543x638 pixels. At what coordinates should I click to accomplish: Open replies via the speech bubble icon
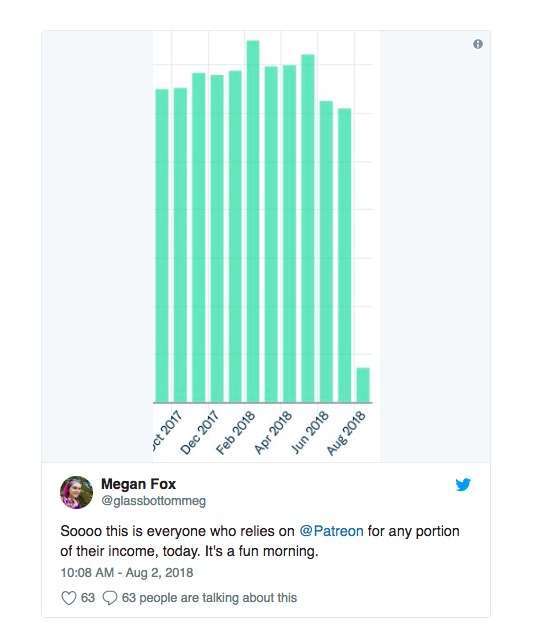[x=110, y=598]
